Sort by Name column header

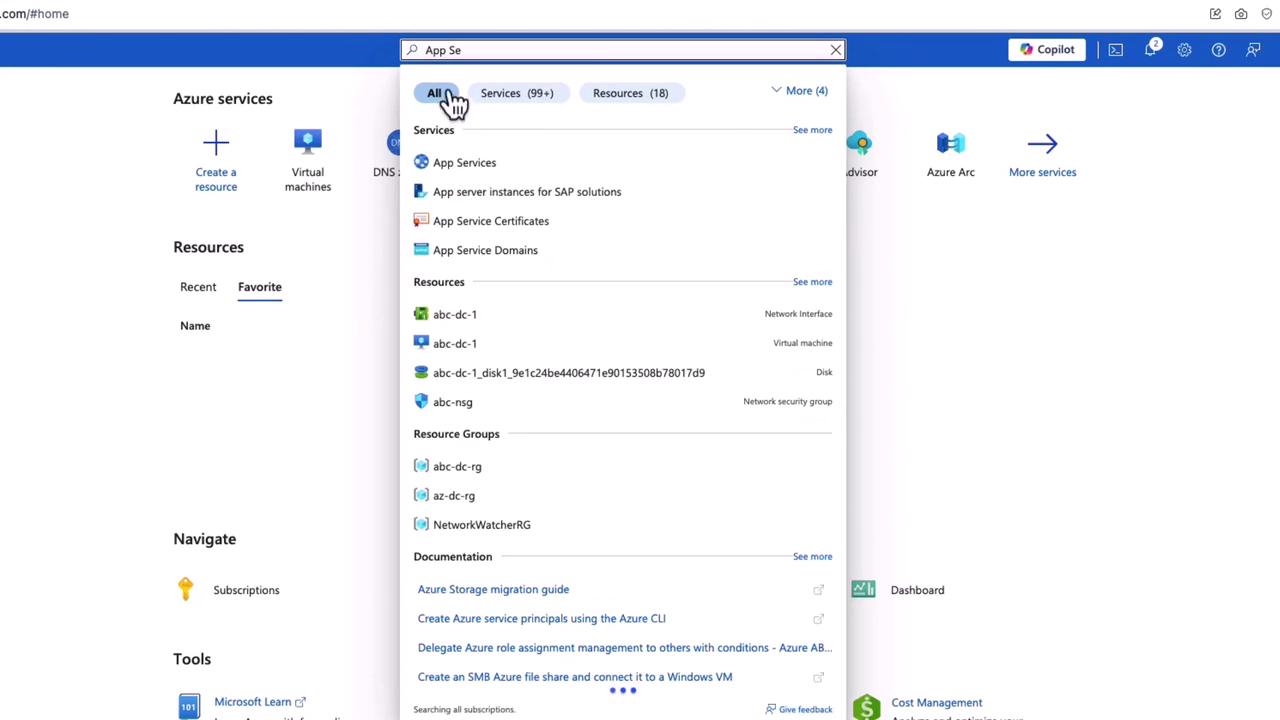[x=195, y=326]
